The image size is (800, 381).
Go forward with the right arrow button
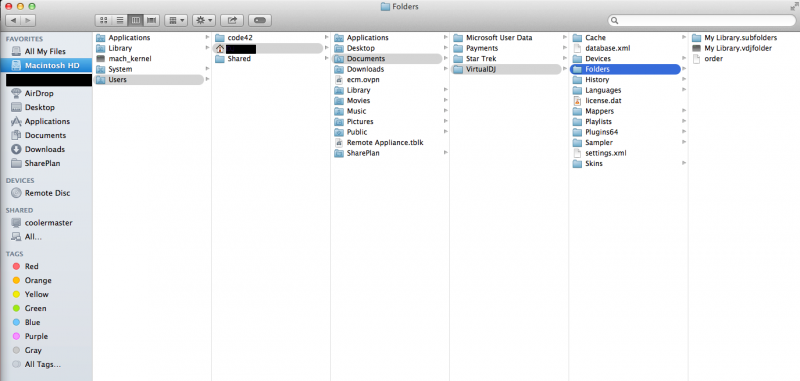(28, 20)
